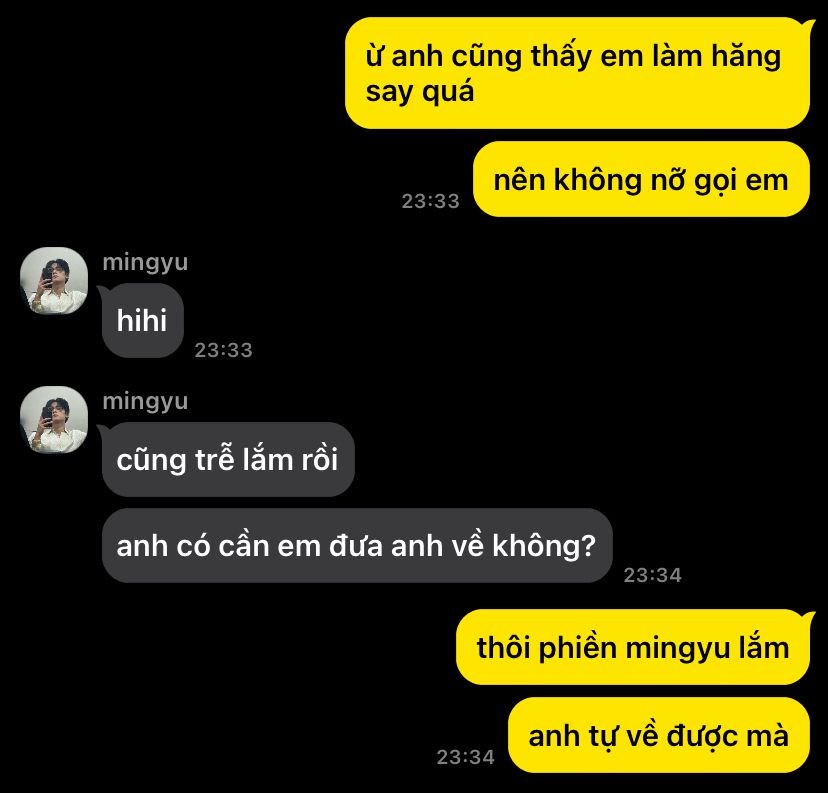
Task: Select the yellow bubble starting with ừ anh cũng thấy
Action: tap(577, 73)
